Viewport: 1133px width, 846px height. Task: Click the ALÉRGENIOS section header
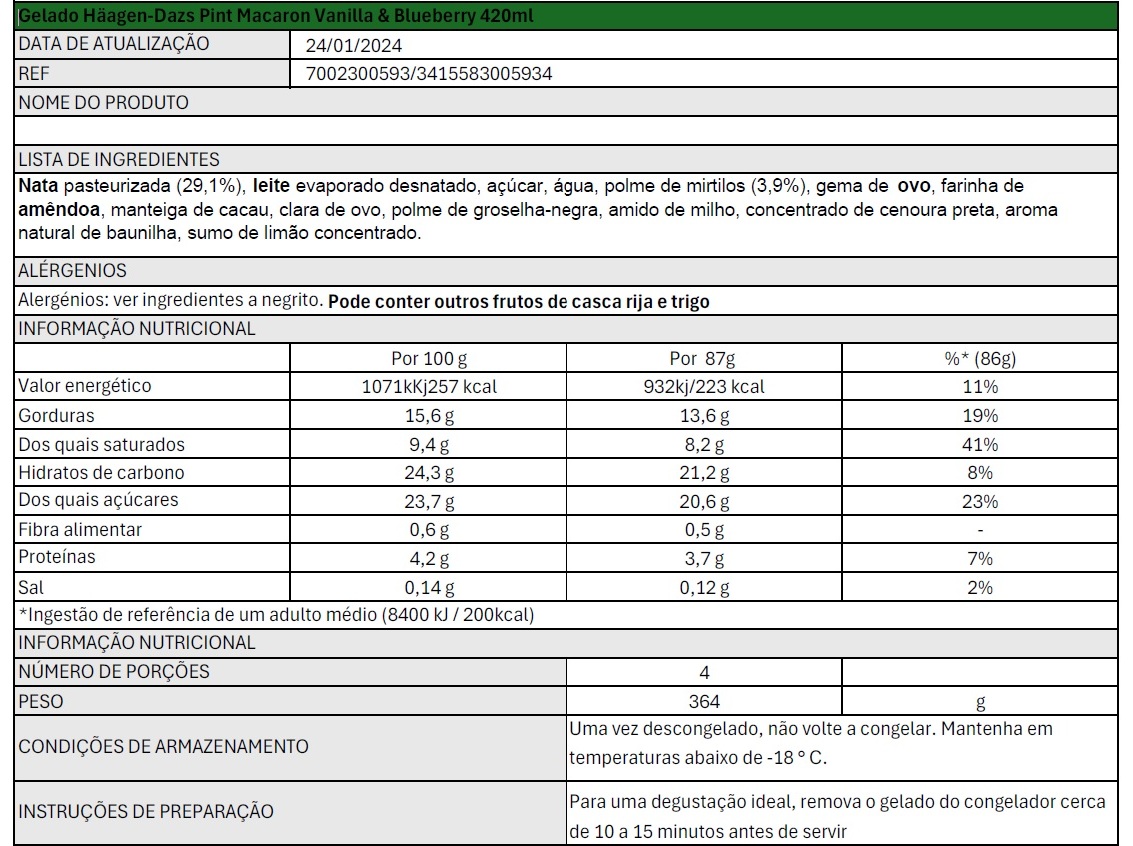tap(566, 271)
